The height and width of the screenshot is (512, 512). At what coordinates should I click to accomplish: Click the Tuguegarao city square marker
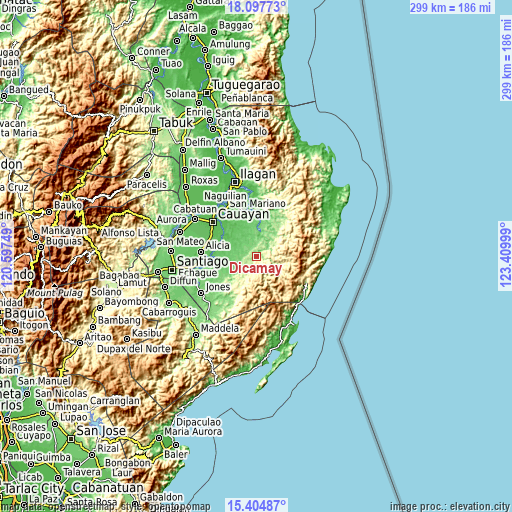(207, 93)
